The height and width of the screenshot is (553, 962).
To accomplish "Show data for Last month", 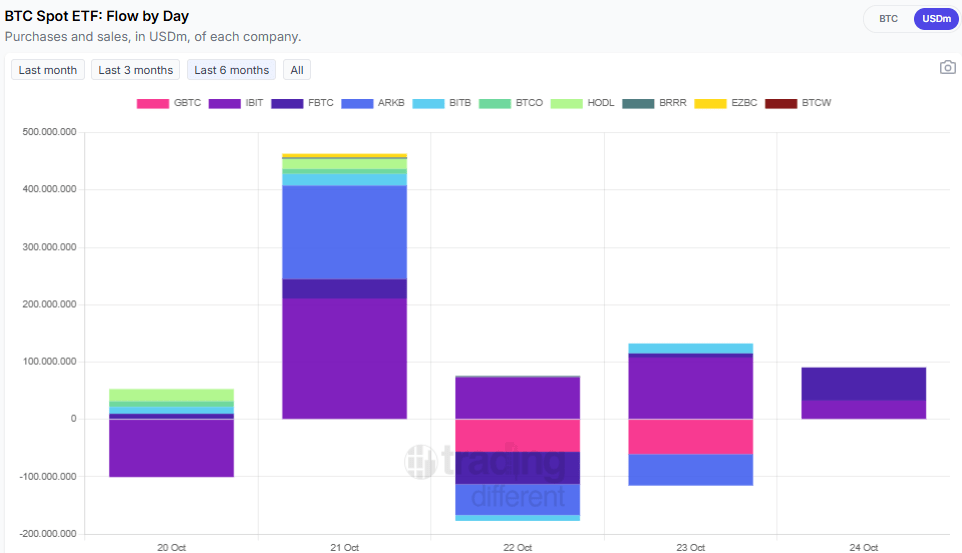I will tap(47, 70).
